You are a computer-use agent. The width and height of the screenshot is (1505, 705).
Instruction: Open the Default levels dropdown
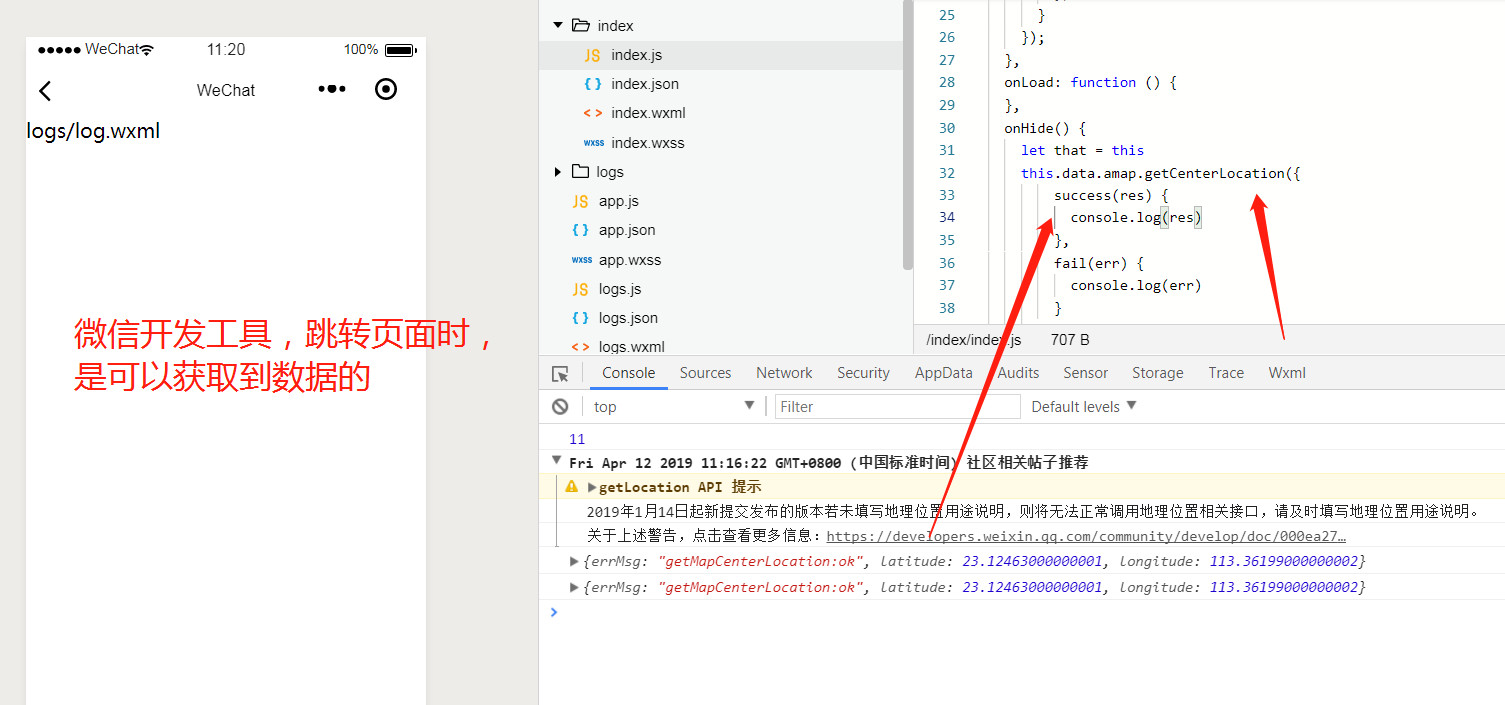coord(1084,406)
